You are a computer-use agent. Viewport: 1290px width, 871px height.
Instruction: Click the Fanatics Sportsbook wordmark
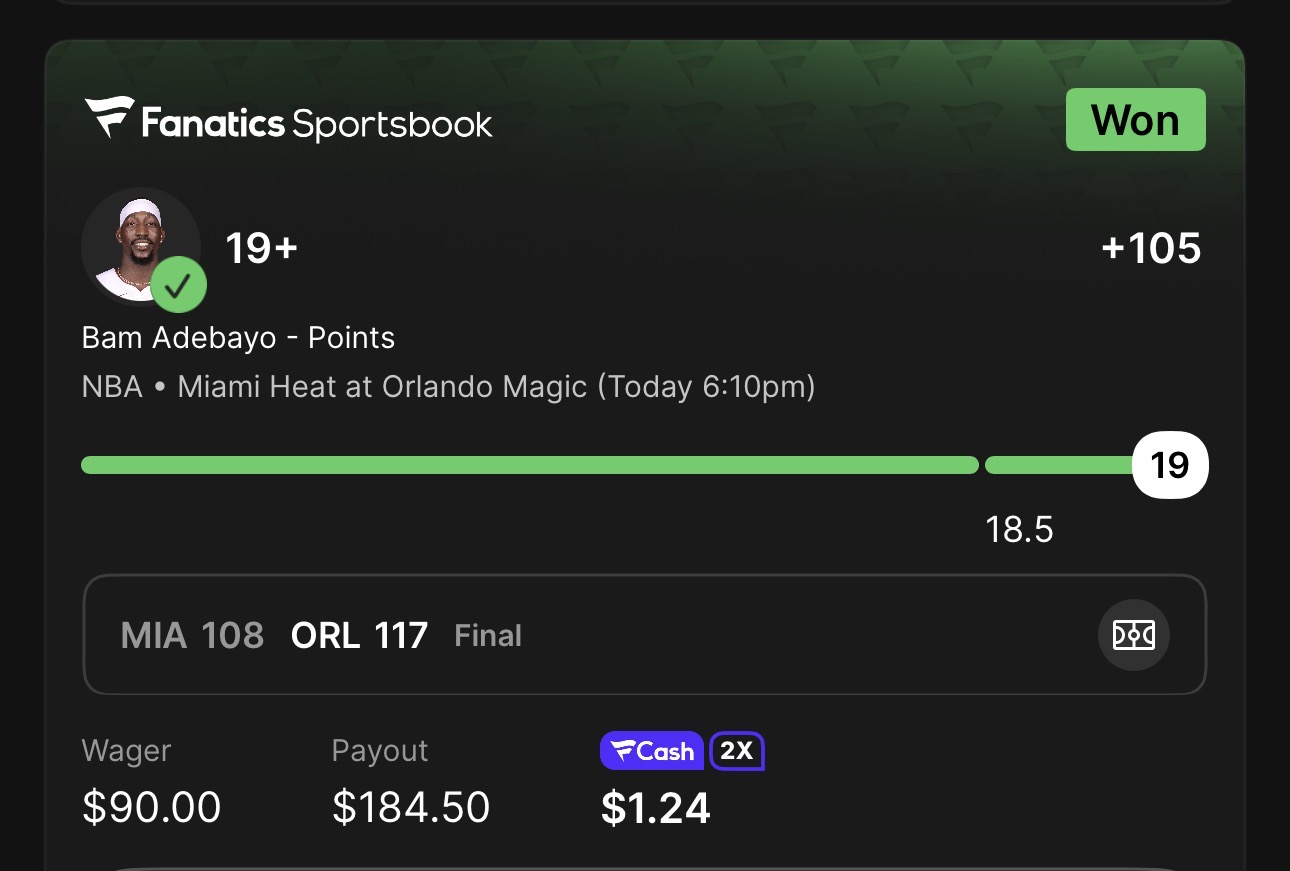317,124
